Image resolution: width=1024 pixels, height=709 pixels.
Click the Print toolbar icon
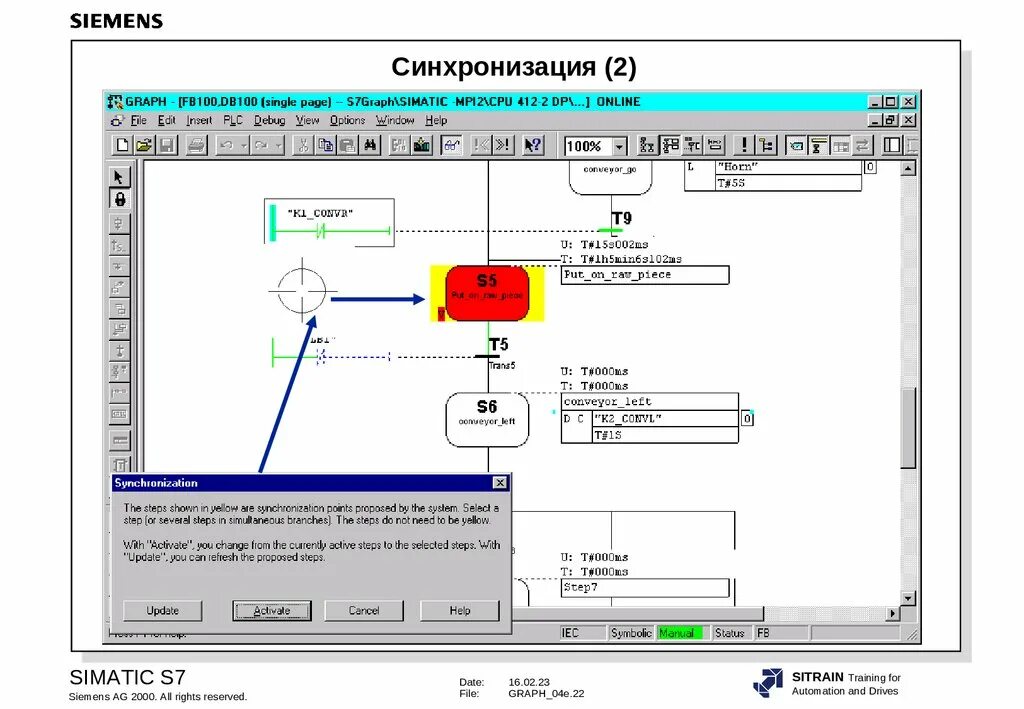point(196,145)
